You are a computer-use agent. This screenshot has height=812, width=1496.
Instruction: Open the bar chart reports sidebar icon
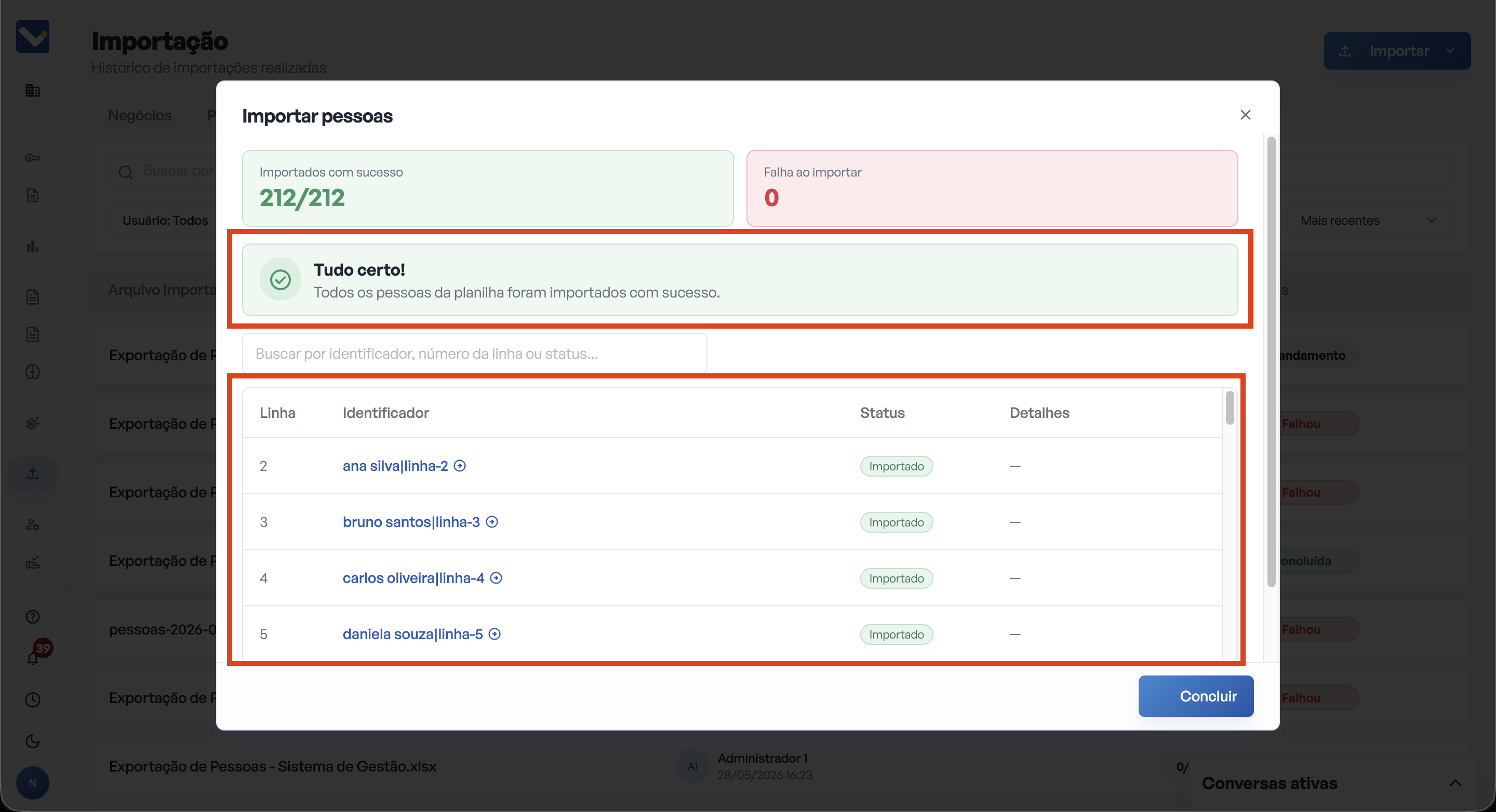(x=33, y=246)
